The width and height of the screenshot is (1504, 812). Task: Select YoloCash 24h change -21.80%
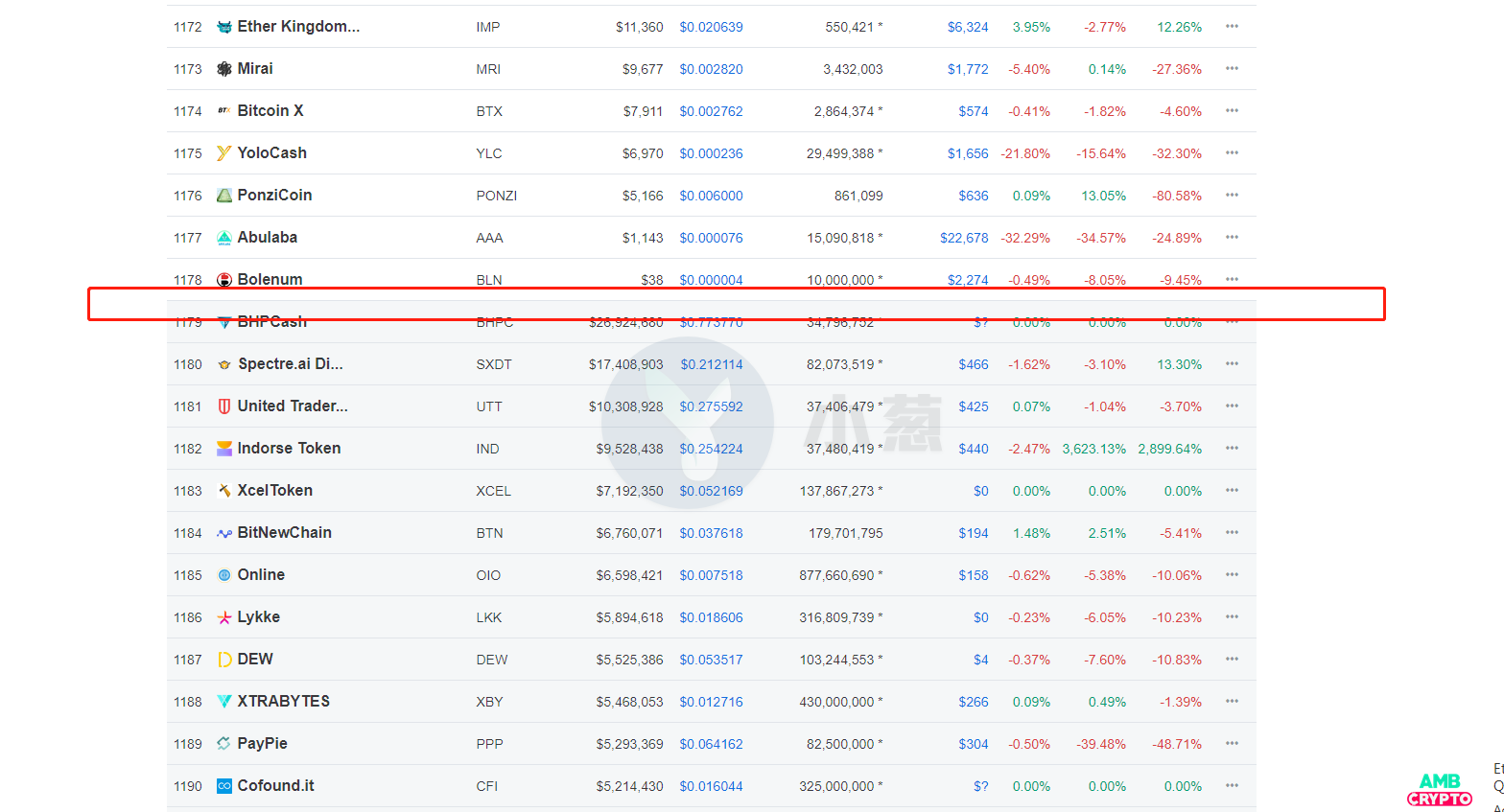(1025, 153)
